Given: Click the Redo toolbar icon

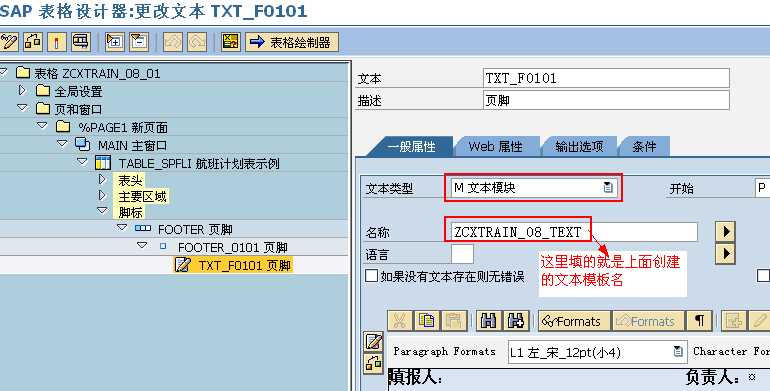Looking at the screenshot, I should [x=197, y=42].
